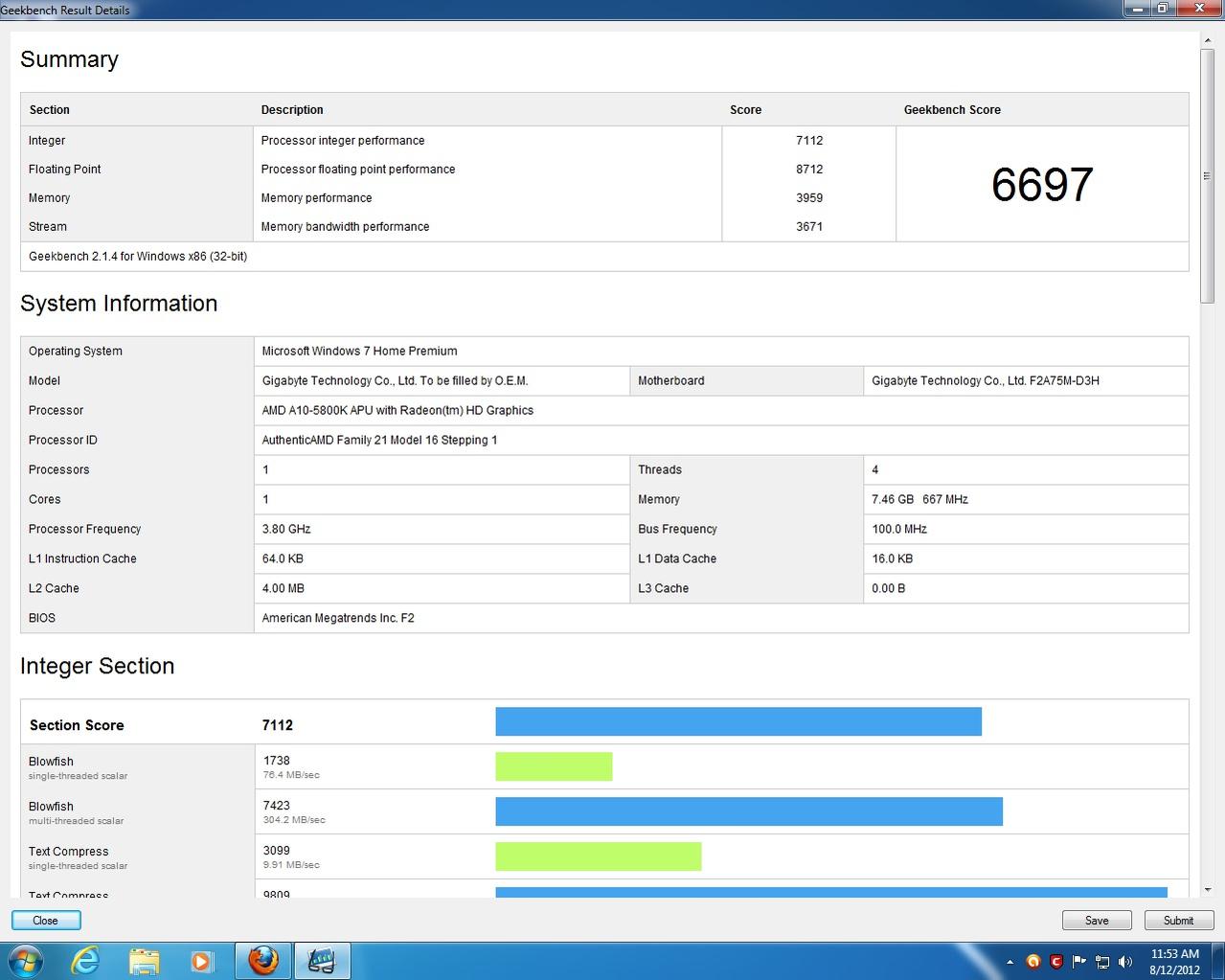Select processor frequency '3.80 GHz'
Image resolution: width=1225 pixels, height=980 pixels.
(286, 529)
